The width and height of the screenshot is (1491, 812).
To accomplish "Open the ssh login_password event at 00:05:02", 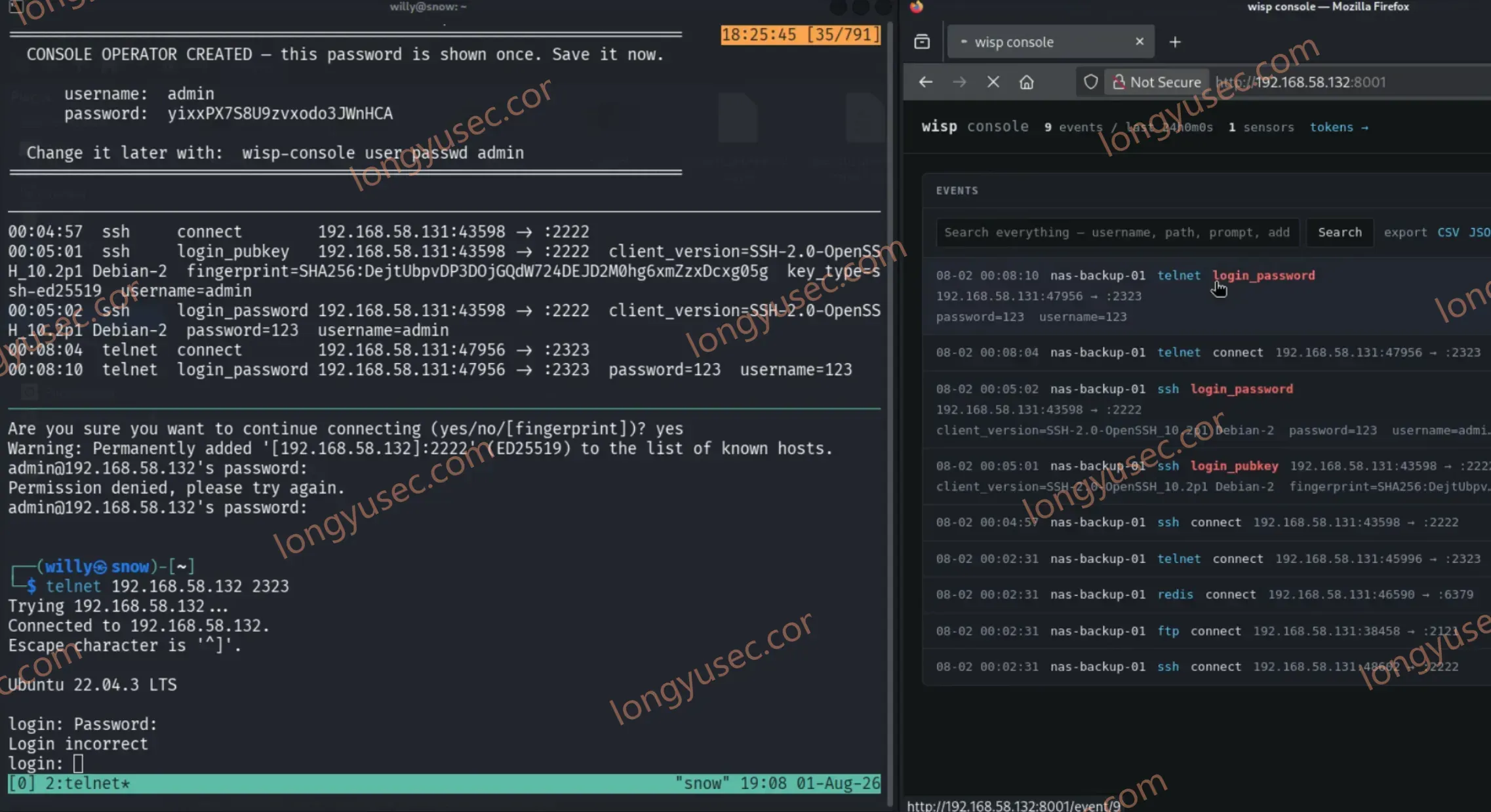I will pos(1206,410).
